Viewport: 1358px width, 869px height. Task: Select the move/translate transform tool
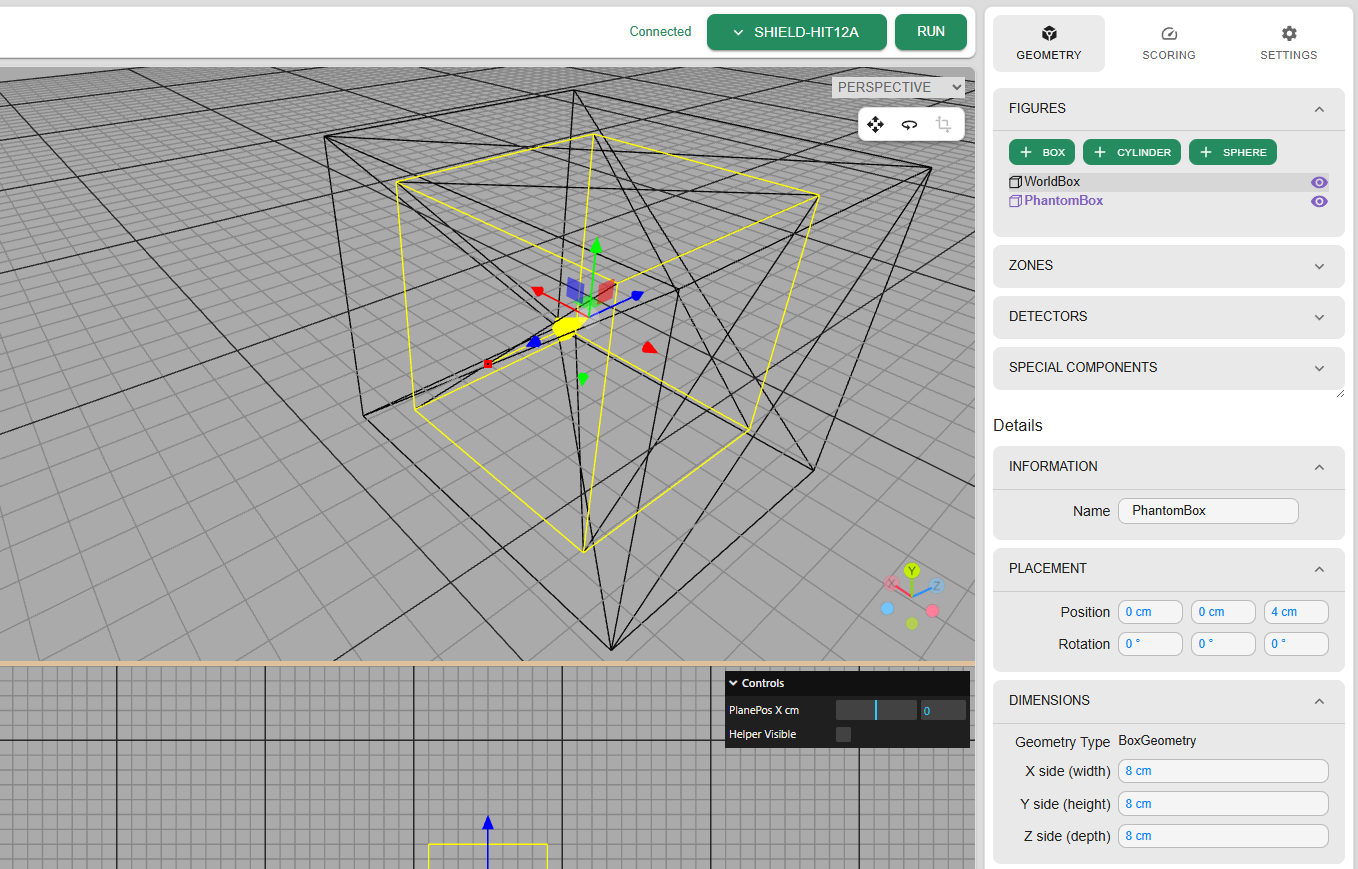[875, 124]
